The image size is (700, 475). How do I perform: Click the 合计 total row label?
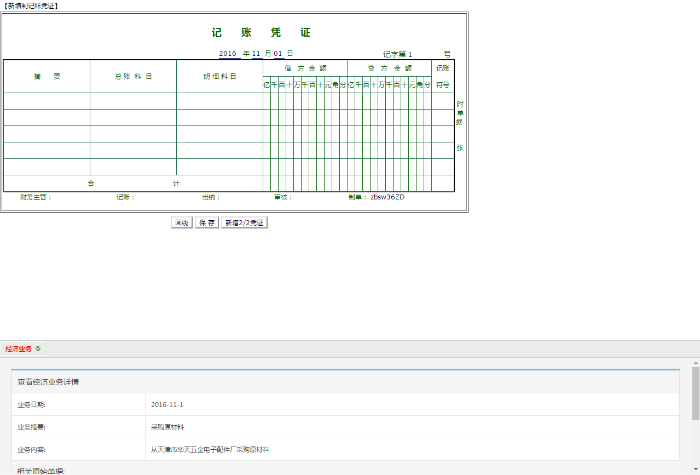click(x=133, y=183)
